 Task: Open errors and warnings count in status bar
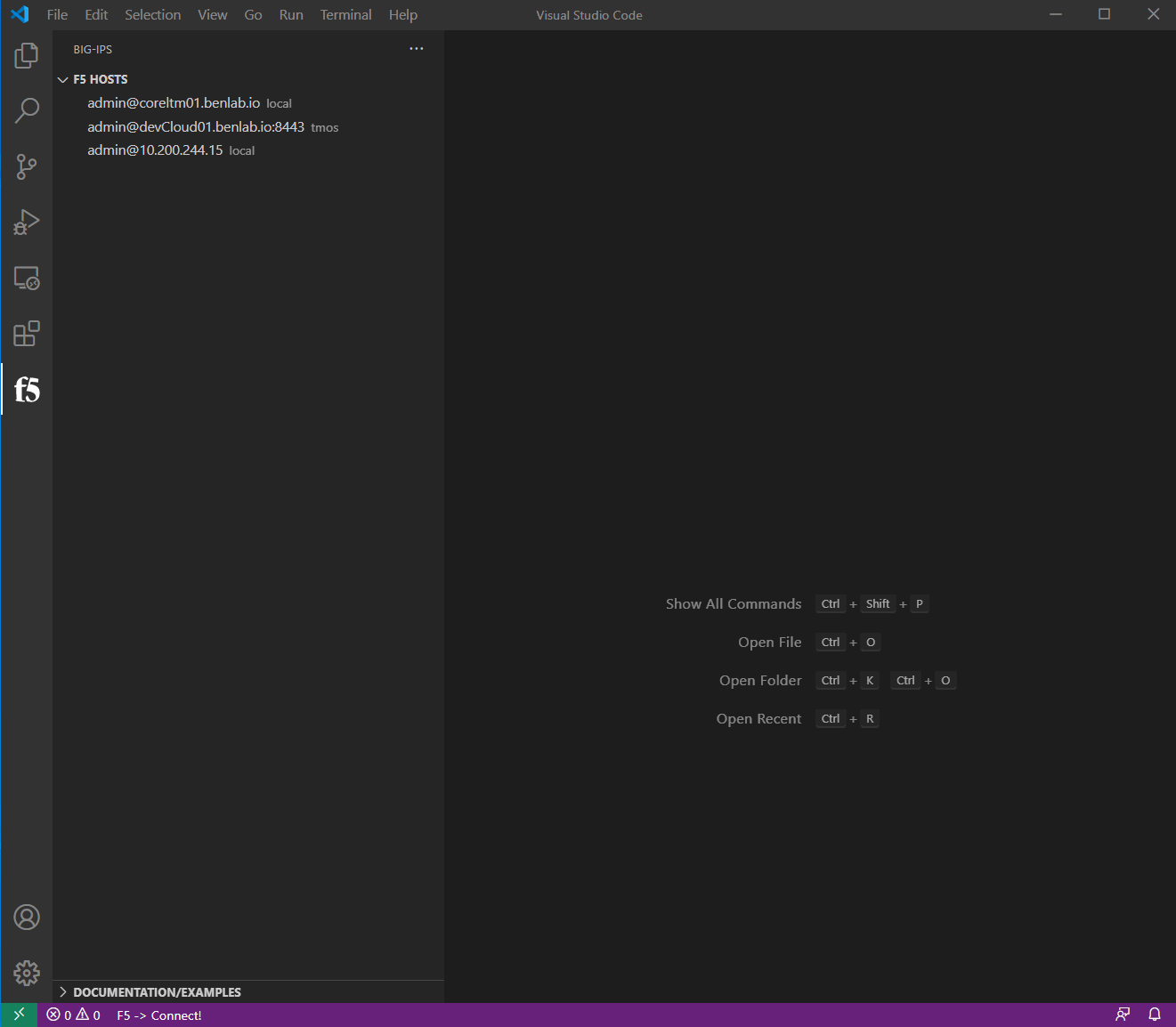(74, 1015)
